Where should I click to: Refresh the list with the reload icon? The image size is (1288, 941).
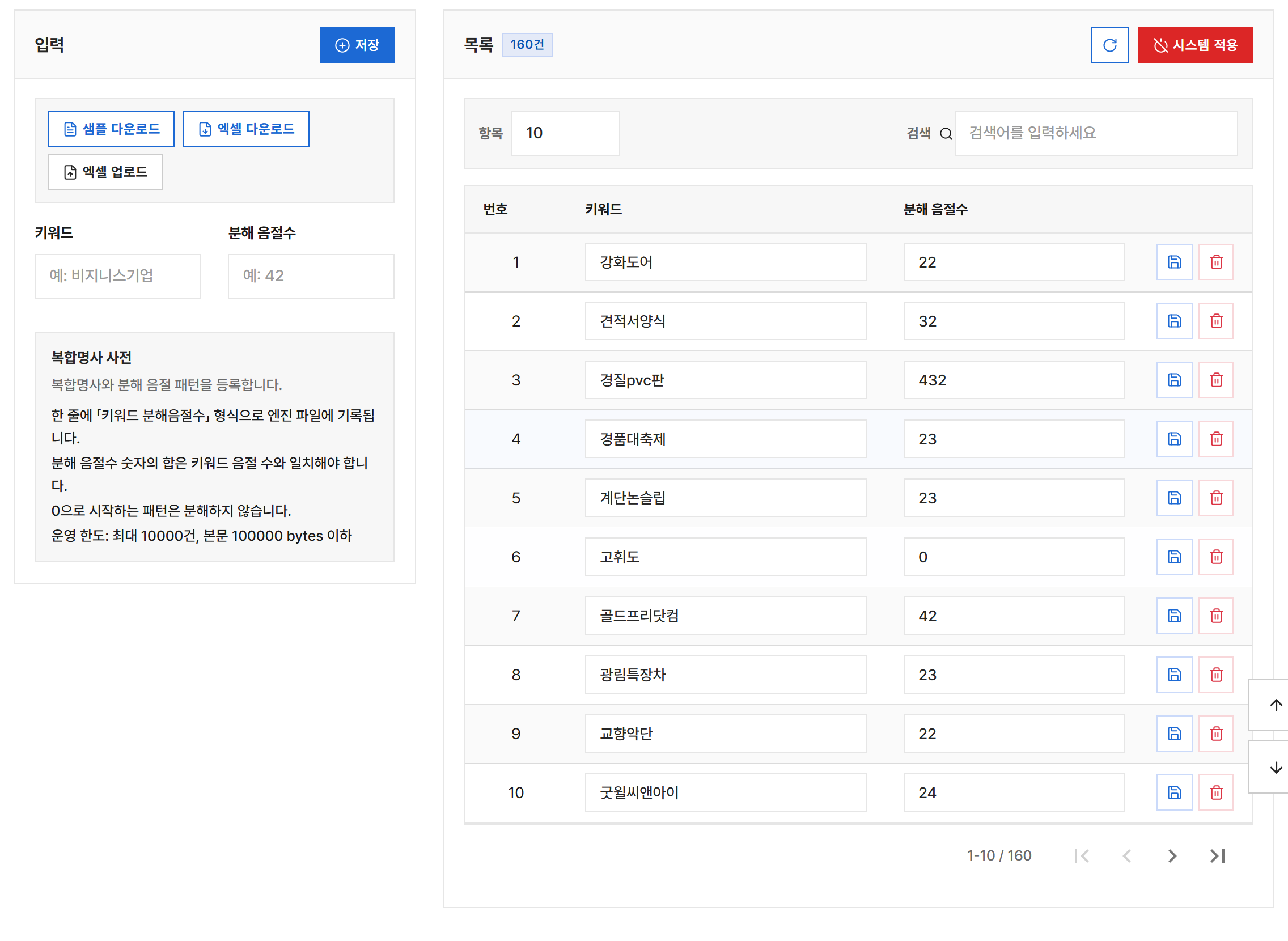[1109, 45]
